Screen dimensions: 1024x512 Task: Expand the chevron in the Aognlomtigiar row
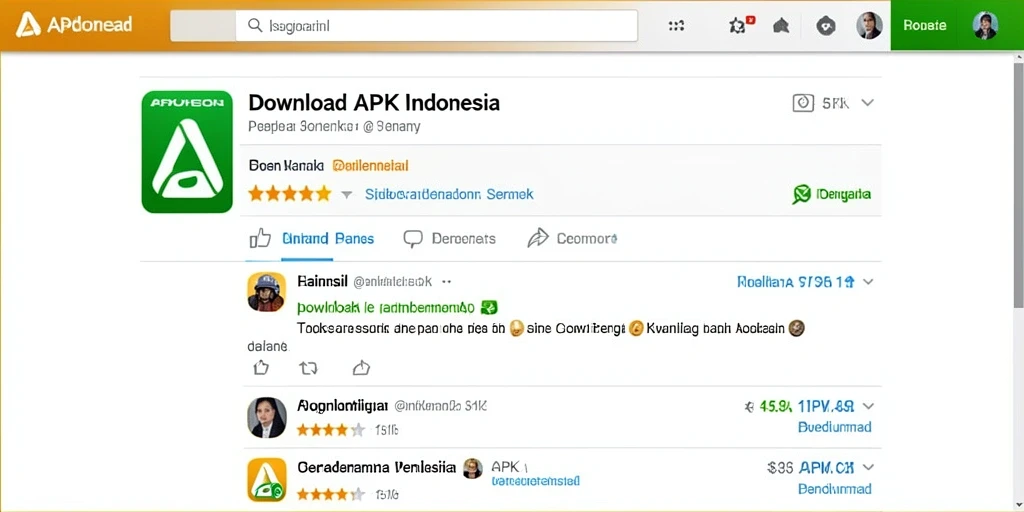pos(868,406)
